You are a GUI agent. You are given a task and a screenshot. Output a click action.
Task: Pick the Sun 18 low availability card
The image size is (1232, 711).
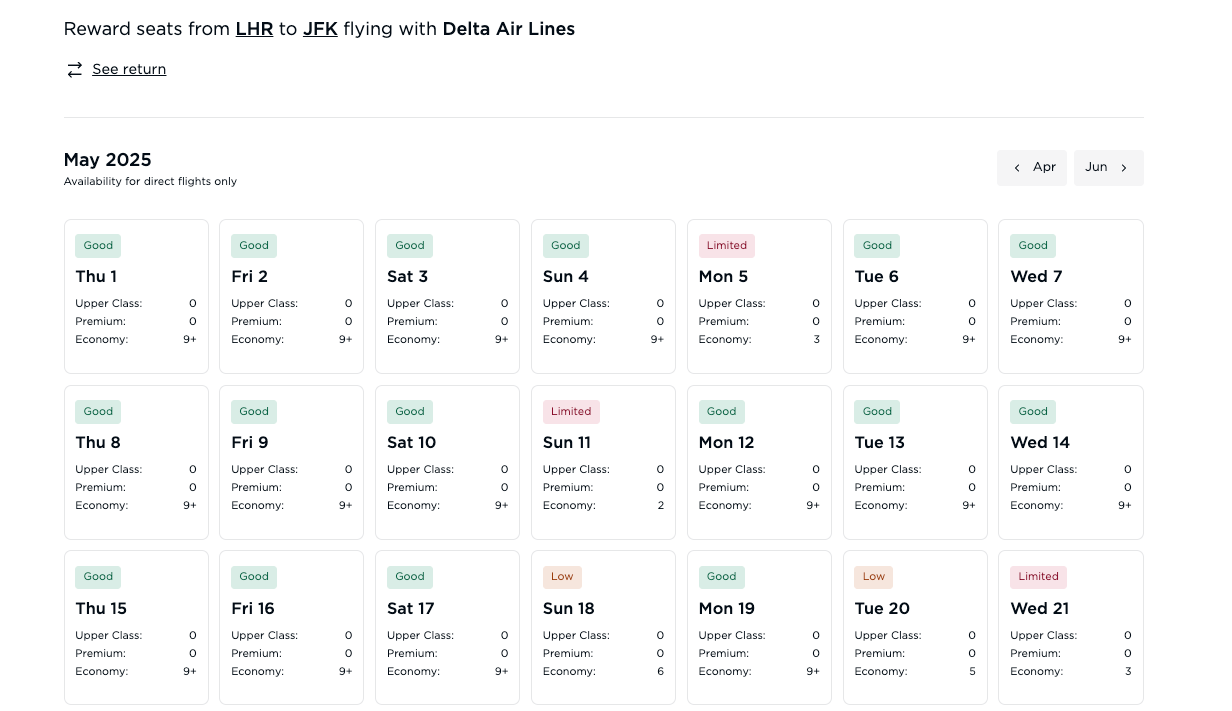603,628
